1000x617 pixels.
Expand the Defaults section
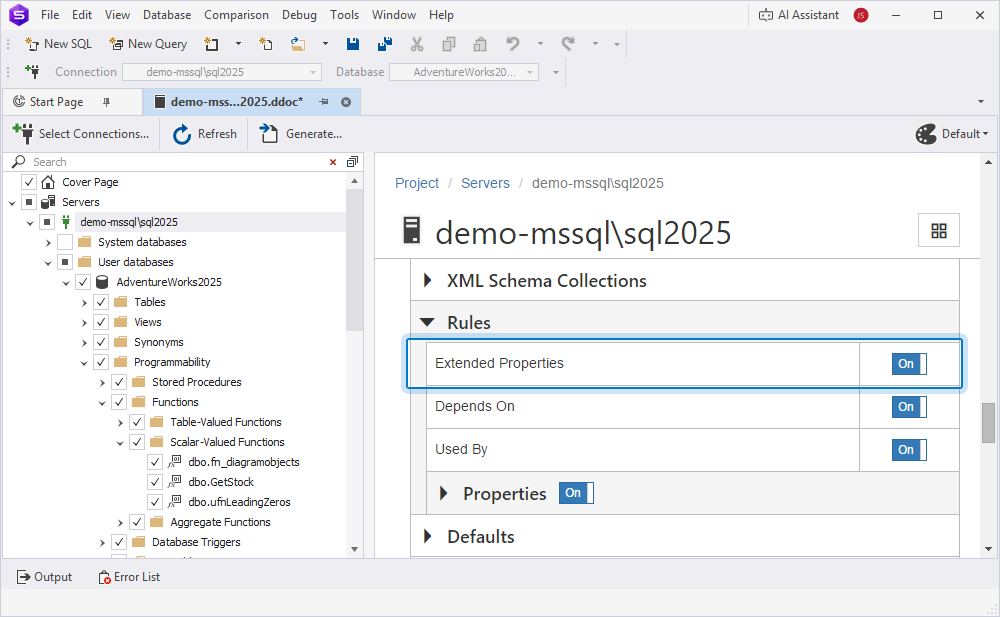pyautogui.click(x=427, y=536)
